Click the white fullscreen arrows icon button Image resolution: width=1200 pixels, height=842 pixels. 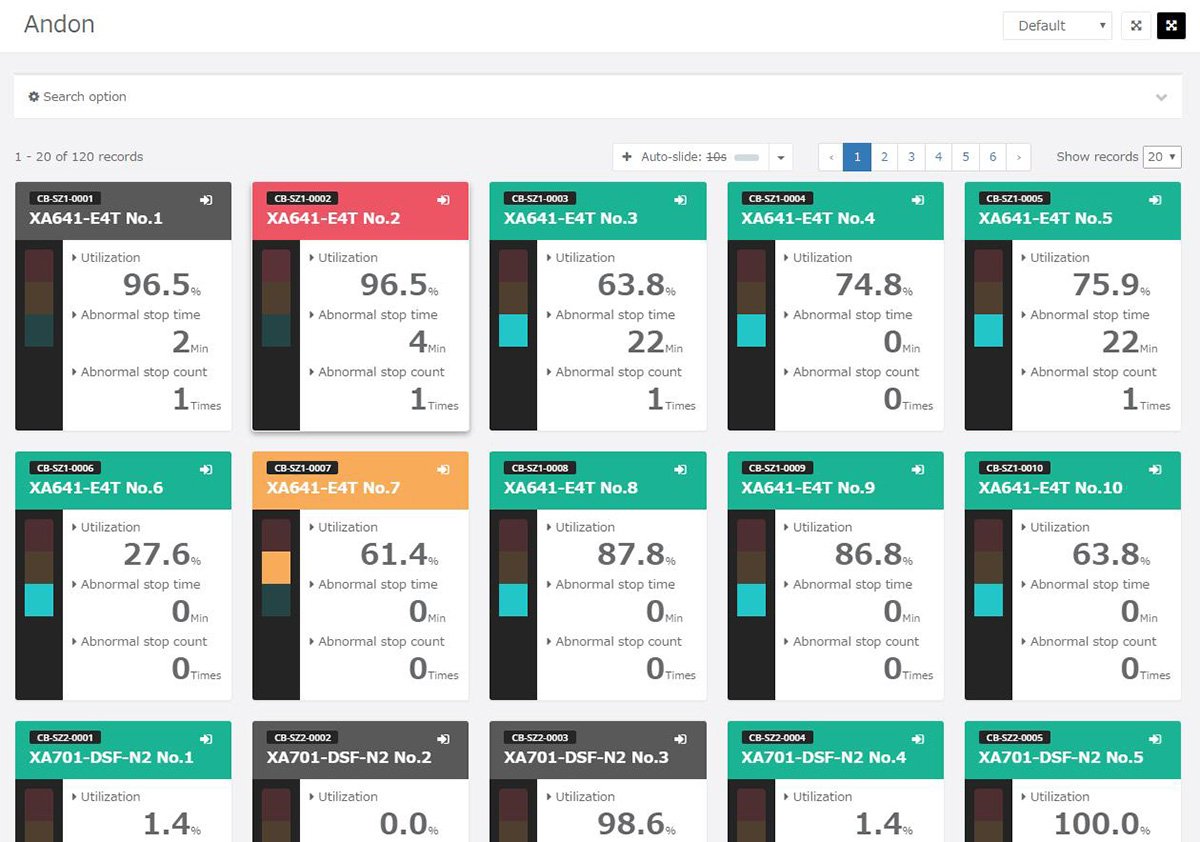tap(1136, 26)
